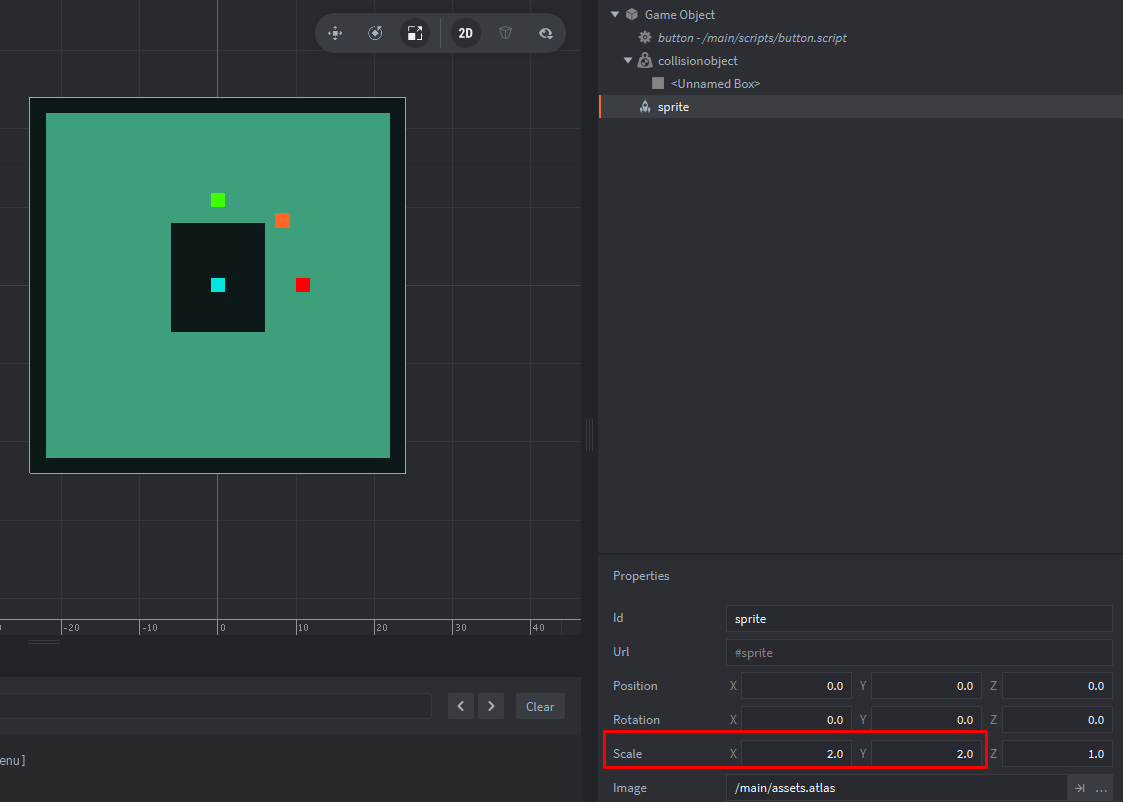Select the sprite component in outline
1123x802 pixels.
click(673, 107)
